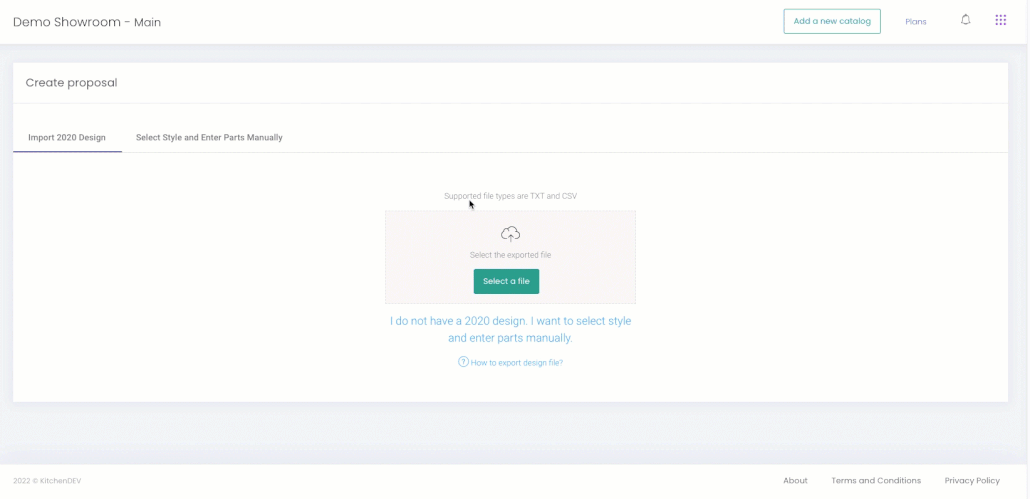The image size is (1030, 499).
Task: Click 'I do not have a 2020 design' link
Action: coord(510,330)
